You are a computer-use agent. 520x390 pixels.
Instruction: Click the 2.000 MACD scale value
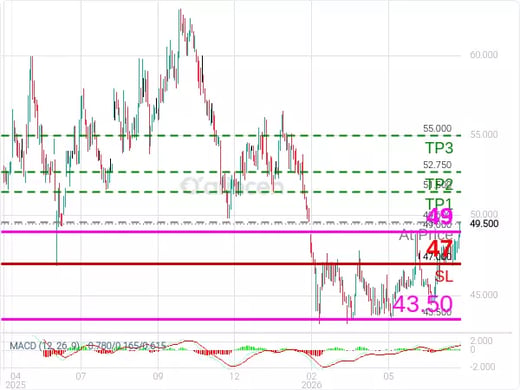(481, 341)
